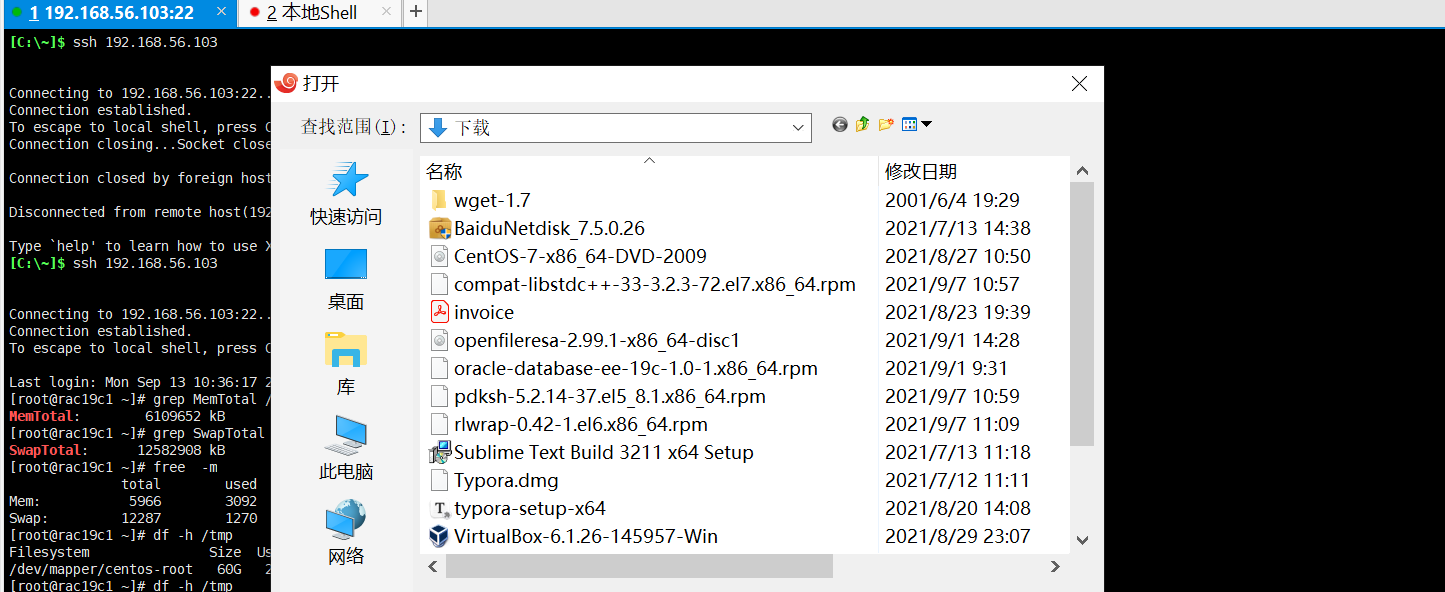Click the date 2001/6/4 19:29 cell
The width and height of the screenshot is (1445, 592).
952,200
